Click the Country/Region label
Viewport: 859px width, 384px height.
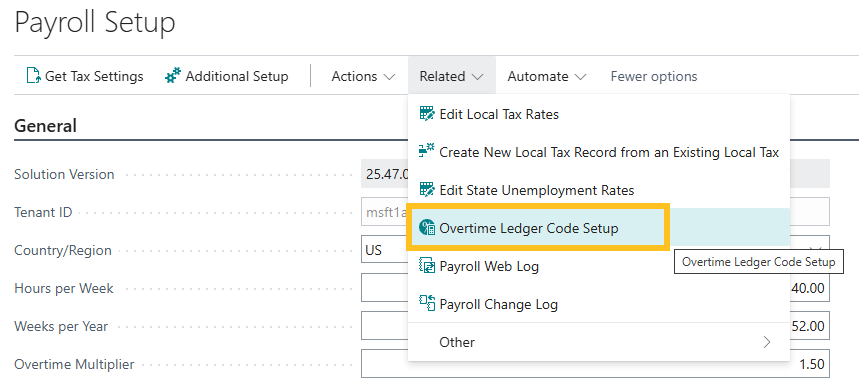coord(63,250)
